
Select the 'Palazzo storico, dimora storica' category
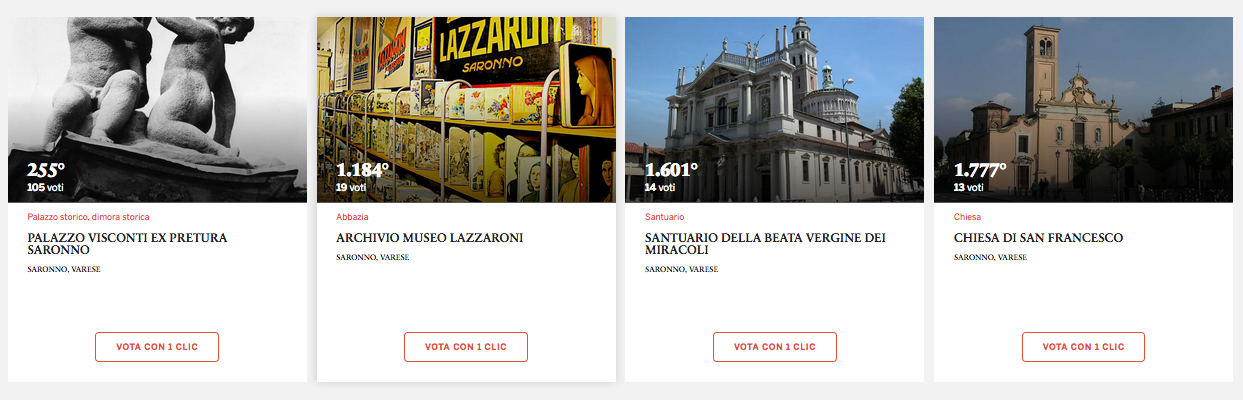[x=88, y=217]
